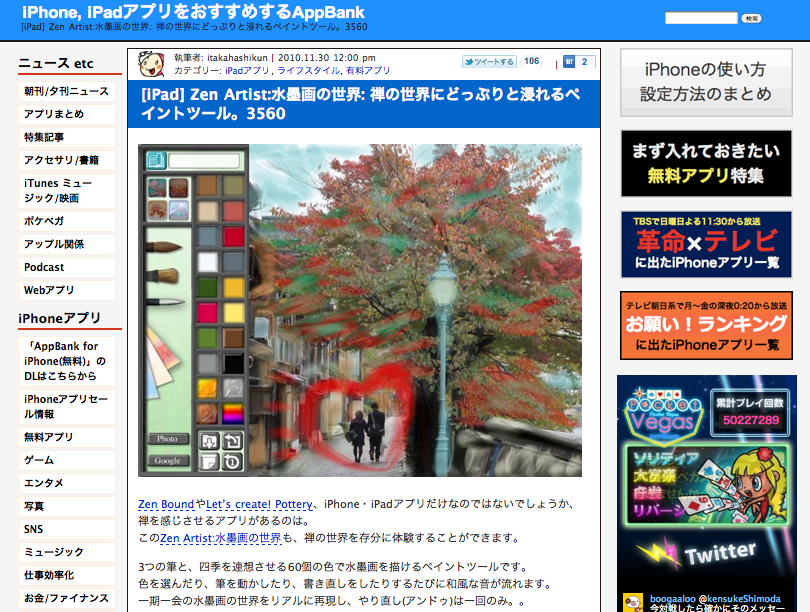Open 無料アプリ in sidebar
The width and height of the screenshot is (810, 612).
tap(67, 437)
